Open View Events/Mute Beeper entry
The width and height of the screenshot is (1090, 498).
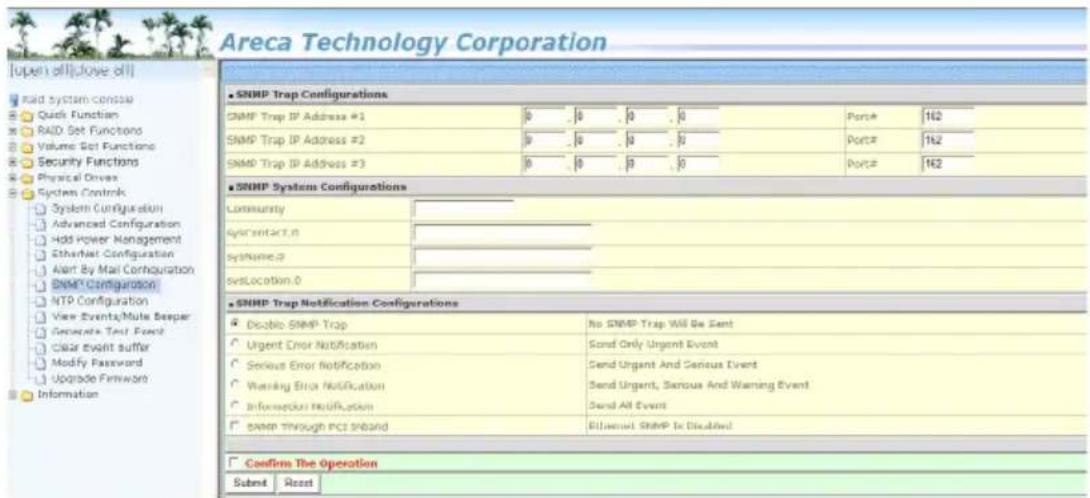tap(121, 316)
